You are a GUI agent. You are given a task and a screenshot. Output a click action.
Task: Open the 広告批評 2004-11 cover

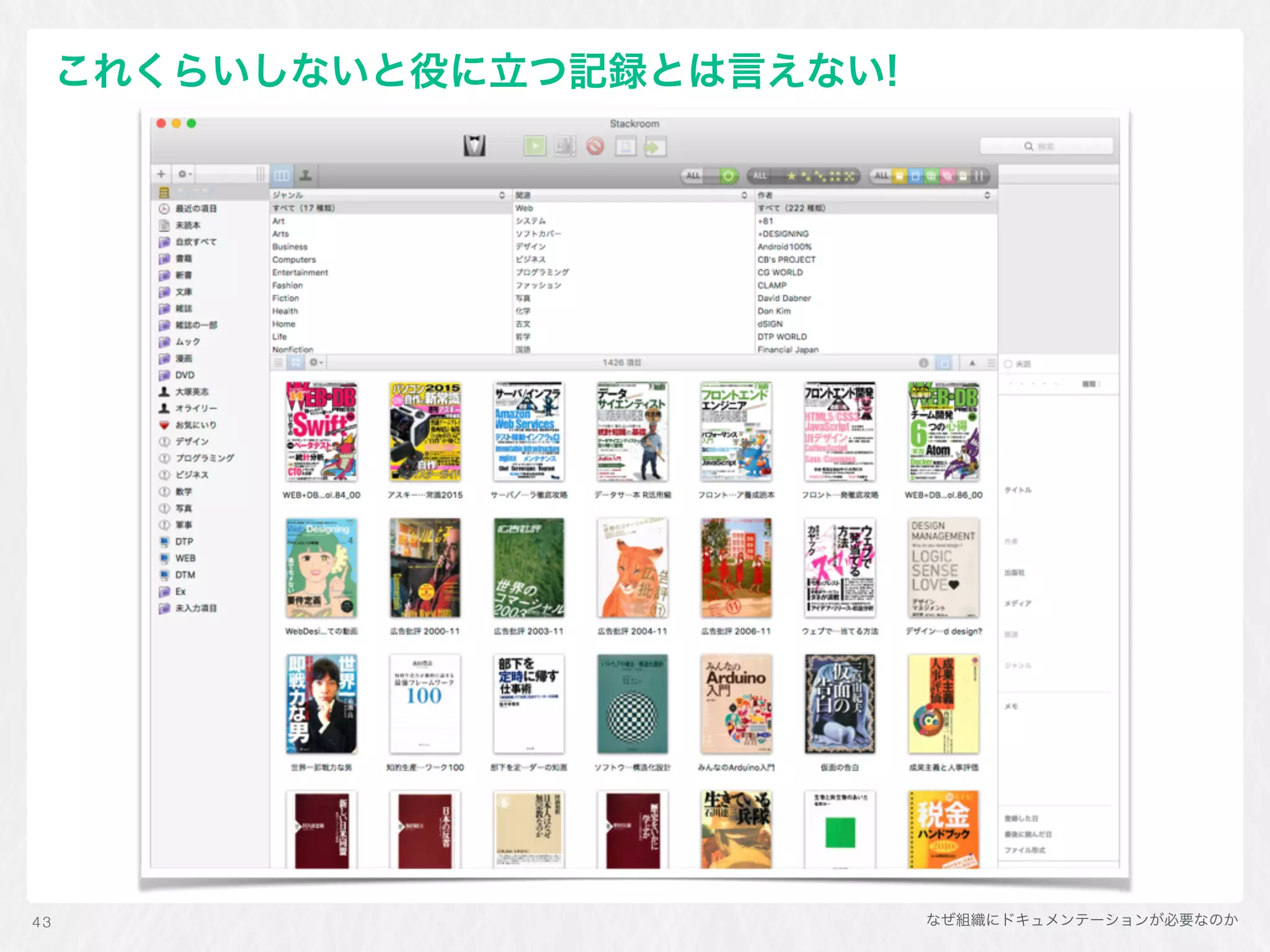tap(632, 568)
